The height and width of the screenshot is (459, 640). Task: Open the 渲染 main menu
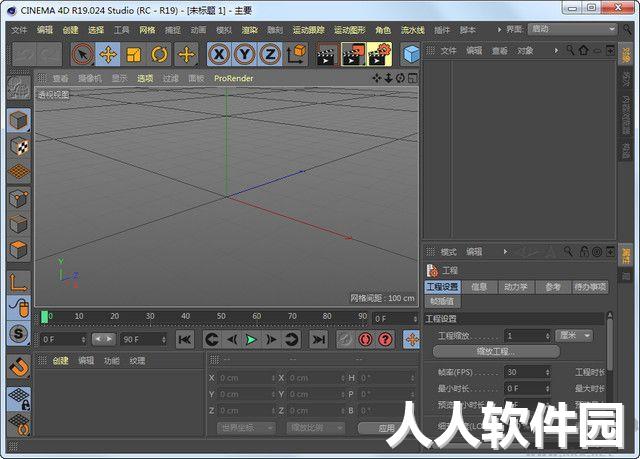coord(249,30)
